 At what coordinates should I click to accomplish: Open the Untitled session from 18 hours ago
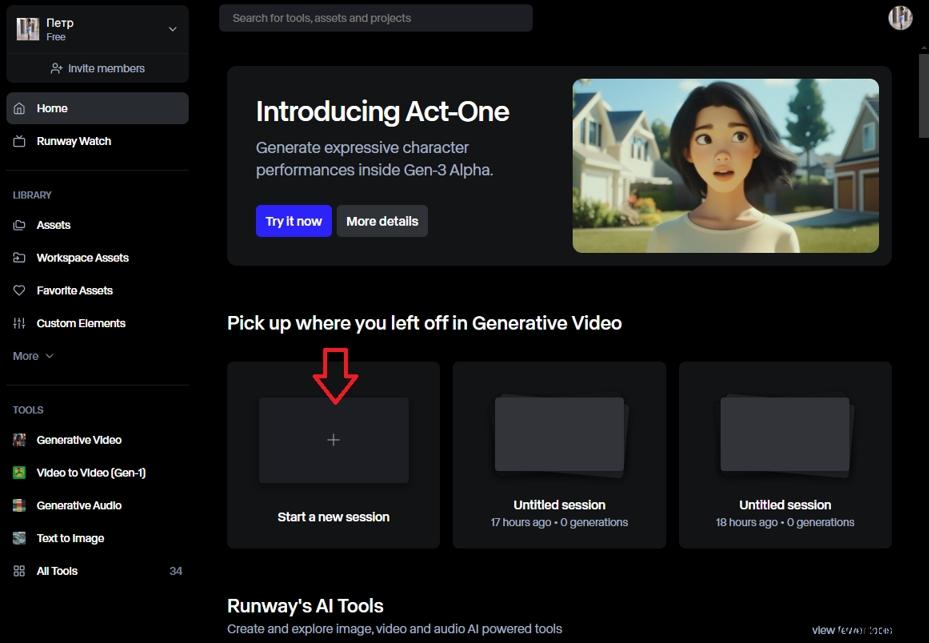pos(785,455)
